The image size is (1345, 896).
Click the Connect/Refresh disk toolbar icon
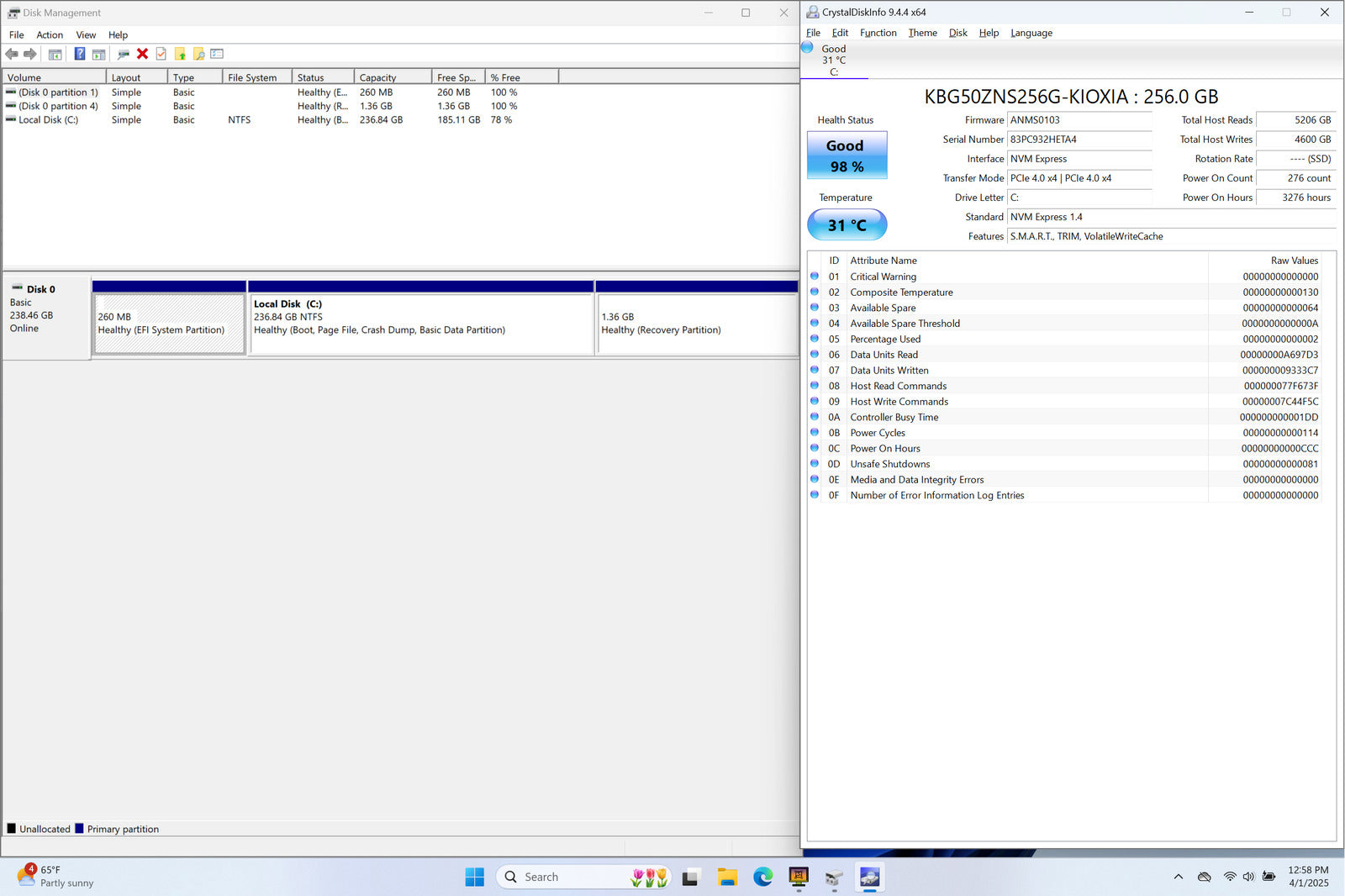pyautogui.click(x=124, y=54)
